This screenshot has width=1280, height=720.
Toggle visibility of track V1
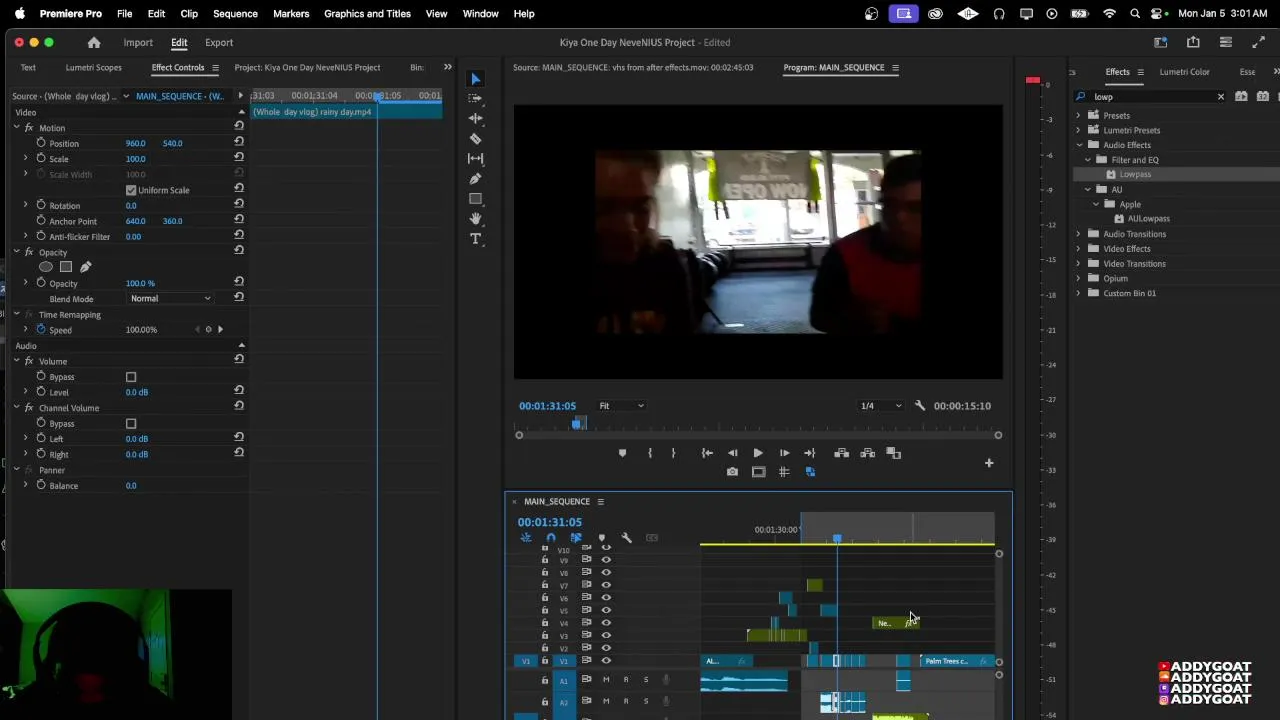(606, 661)
